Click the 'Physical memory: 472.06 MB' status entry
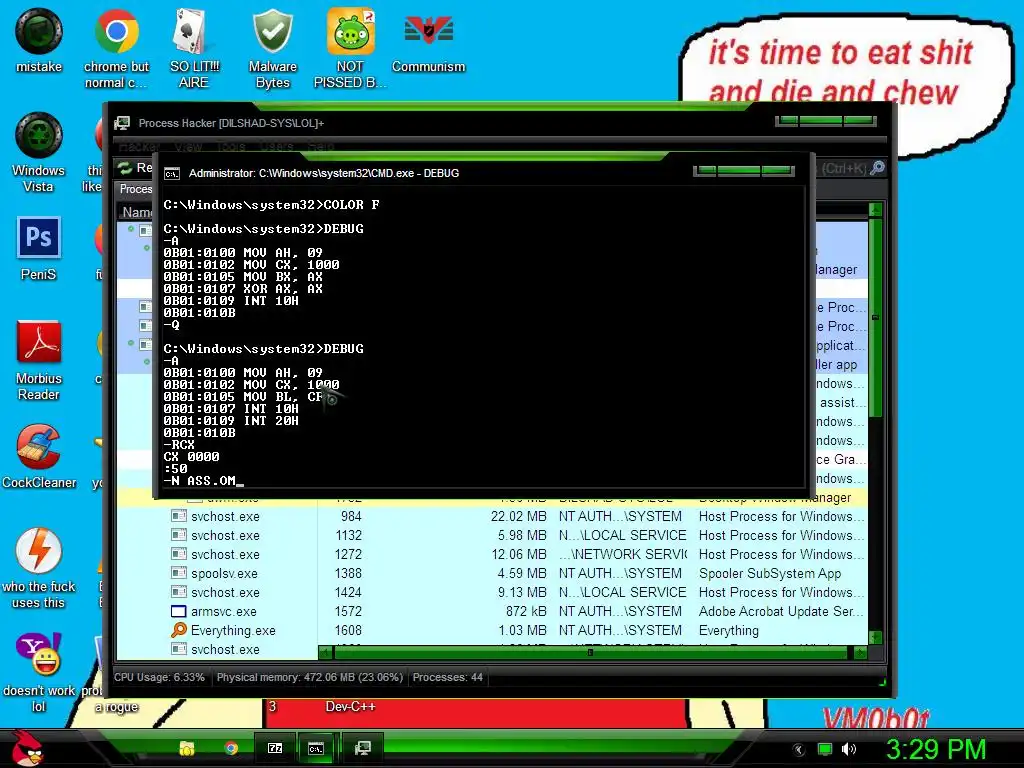Viewport: 1024px width, 768px height. 310,677
